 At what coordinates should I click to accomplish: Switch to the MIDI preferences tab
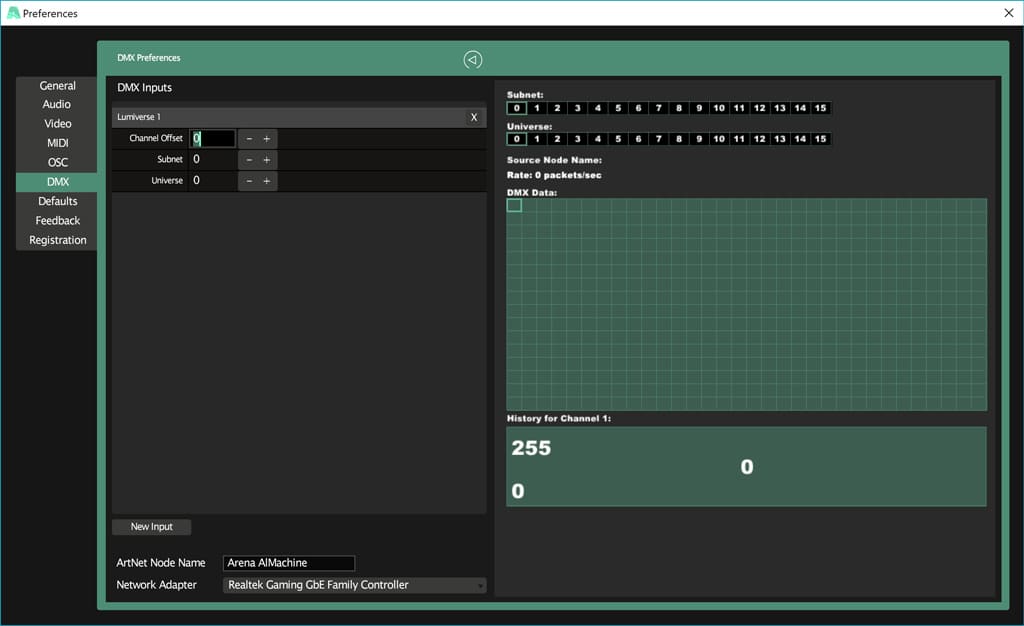[57, 143]
